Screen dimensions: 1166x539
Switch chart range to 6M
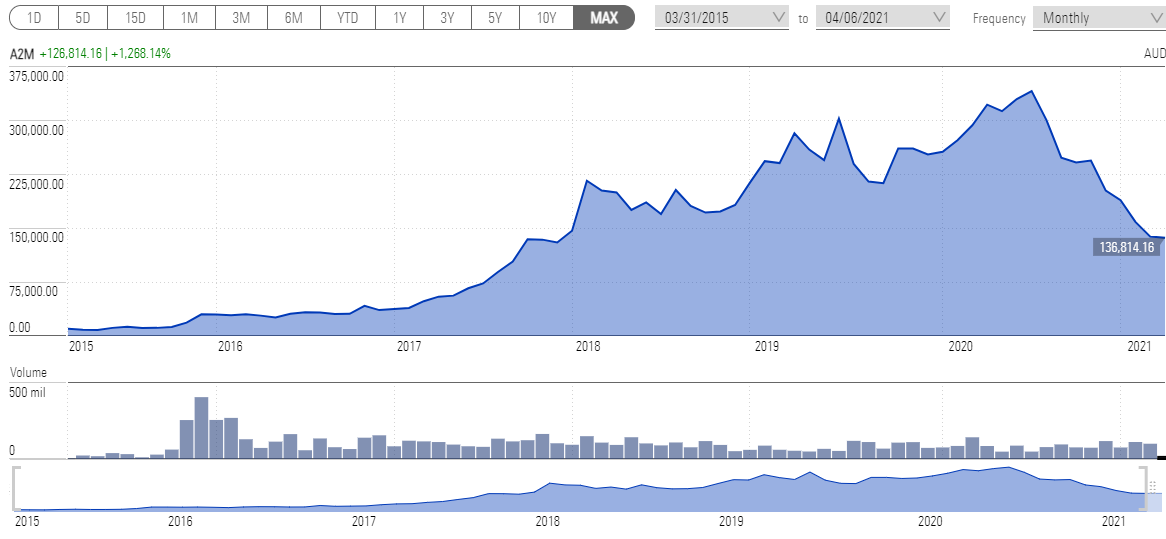pos(293,18)
